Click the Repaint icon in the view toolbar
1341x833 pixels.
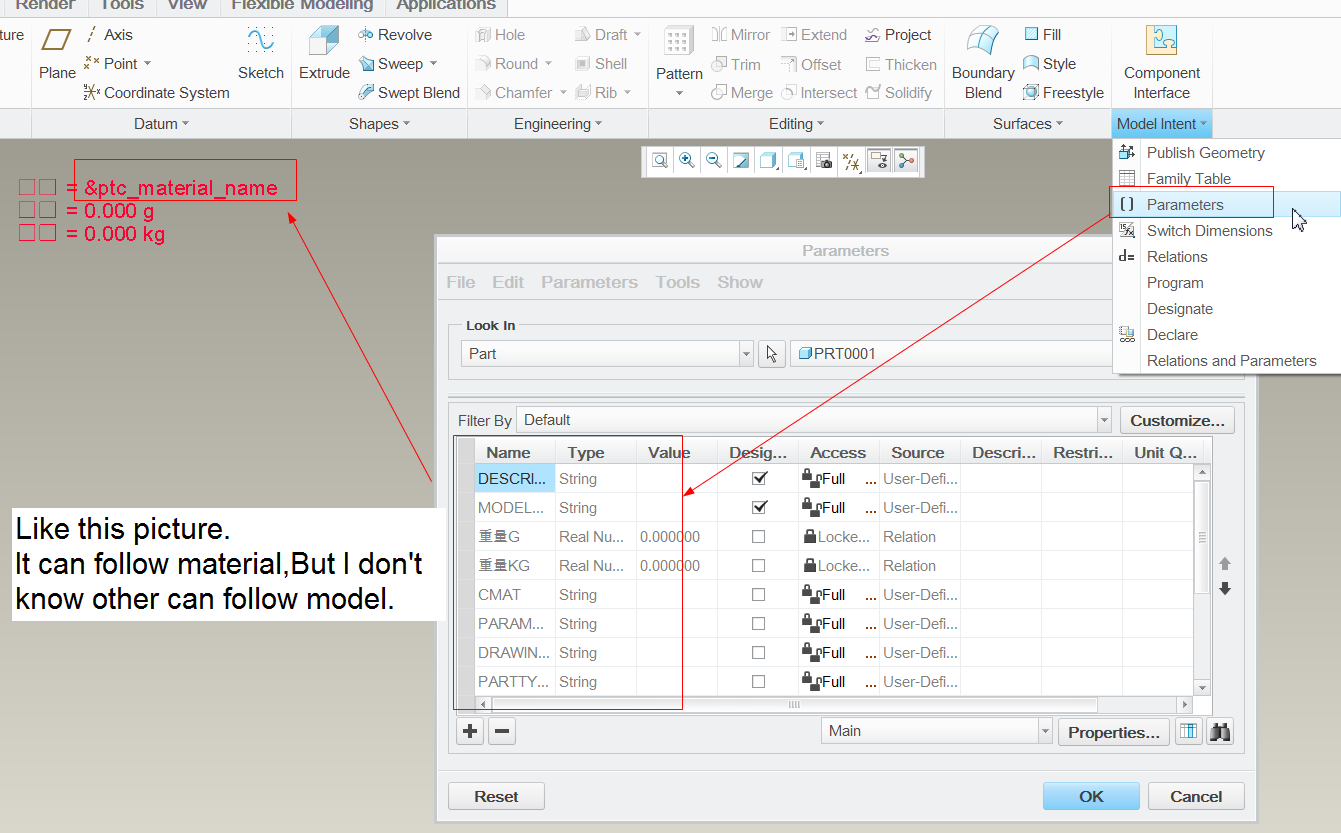[741, 161]
